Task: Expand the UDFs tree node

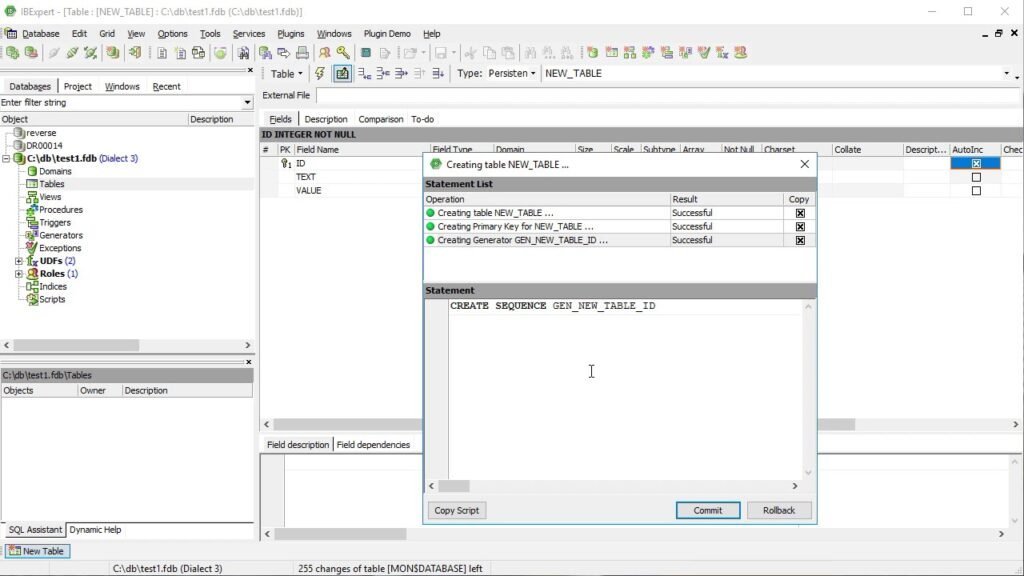Action: coord(19,261)
